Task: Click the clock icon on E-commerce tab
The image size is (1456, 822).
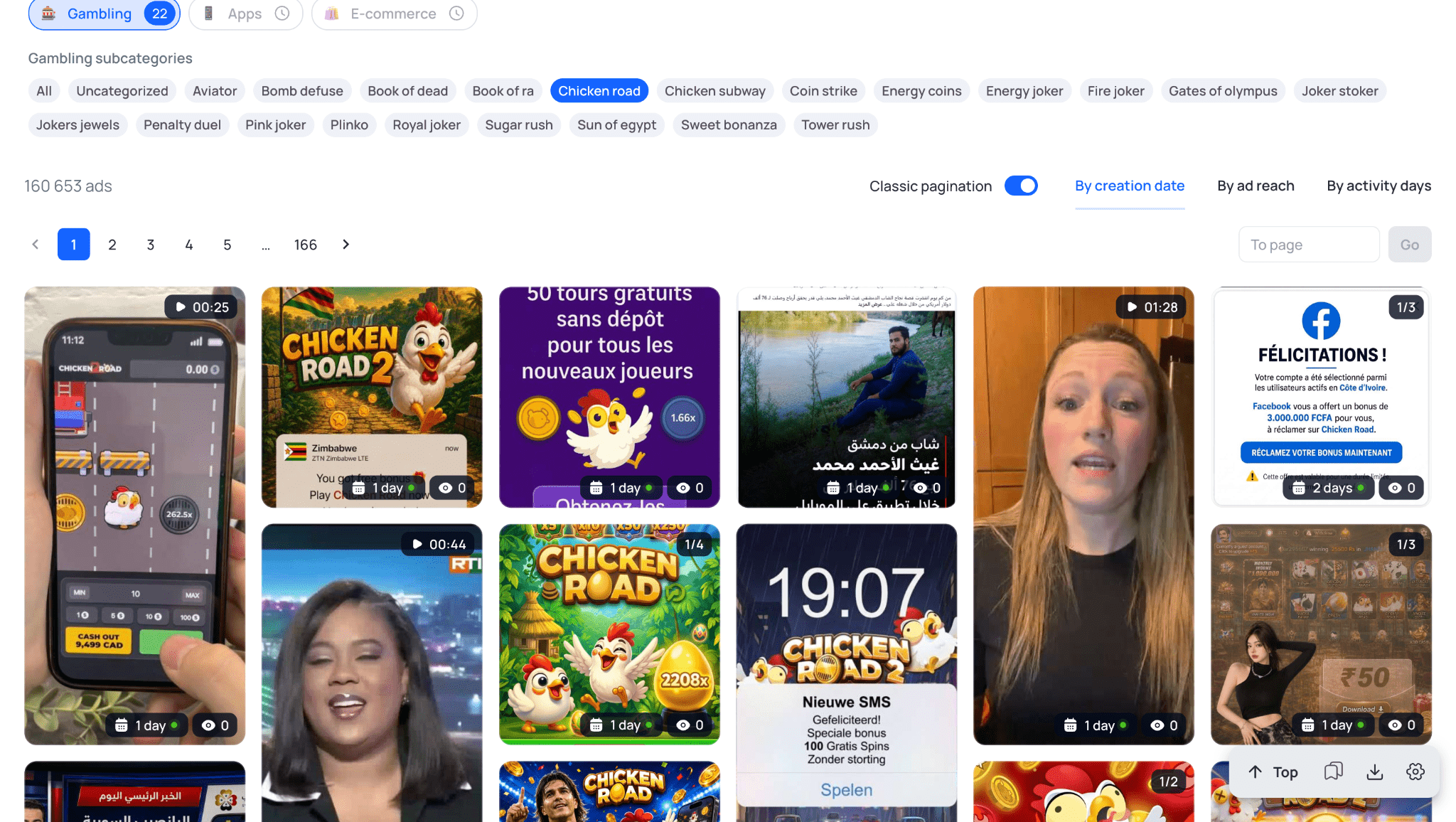Action: pyautogui.click(x=456, y=14)
